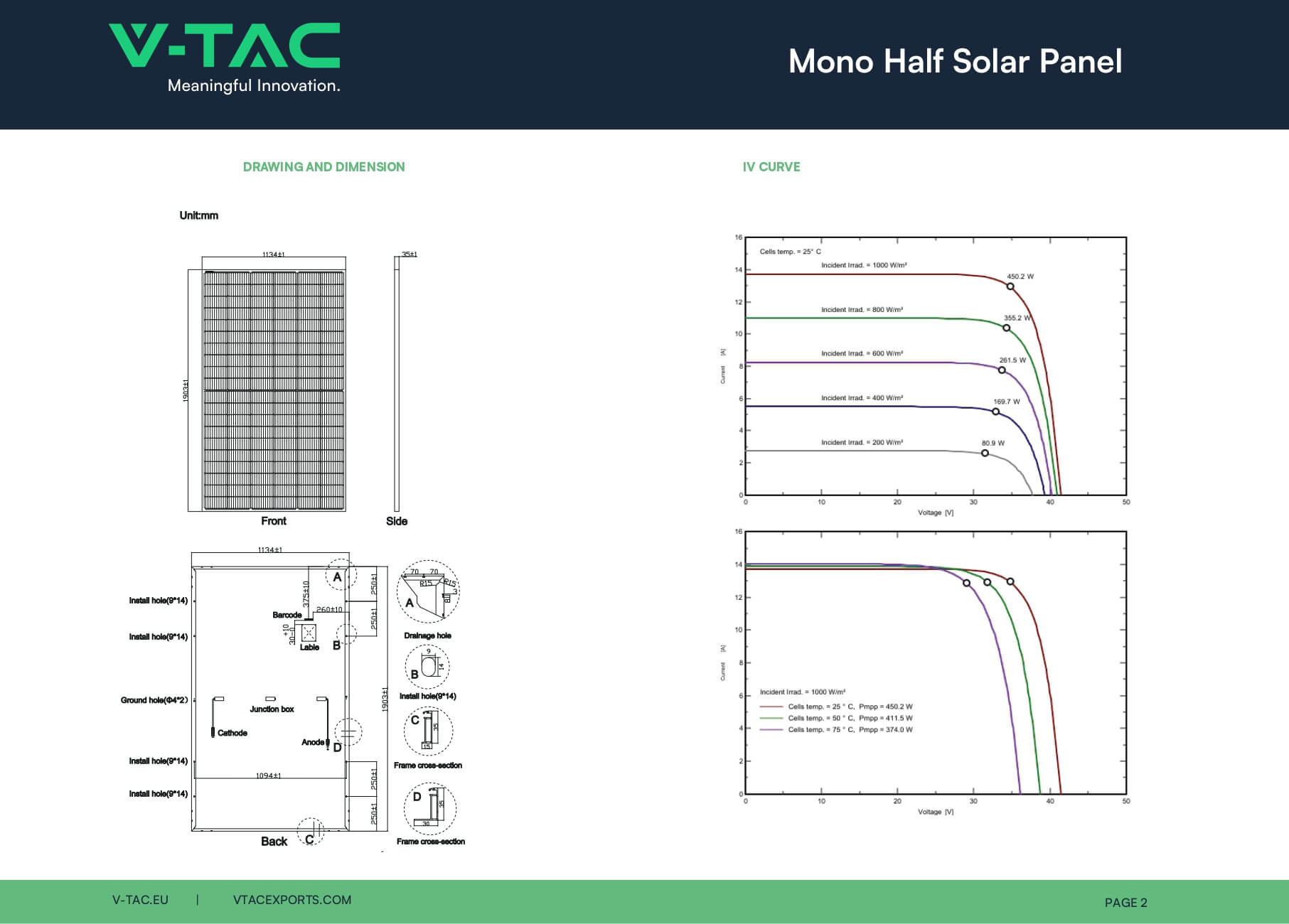Viewport: 1289px width, 924px height.
Task: Click frame cross-section detail circle C
Action: (x=428, y=731)
